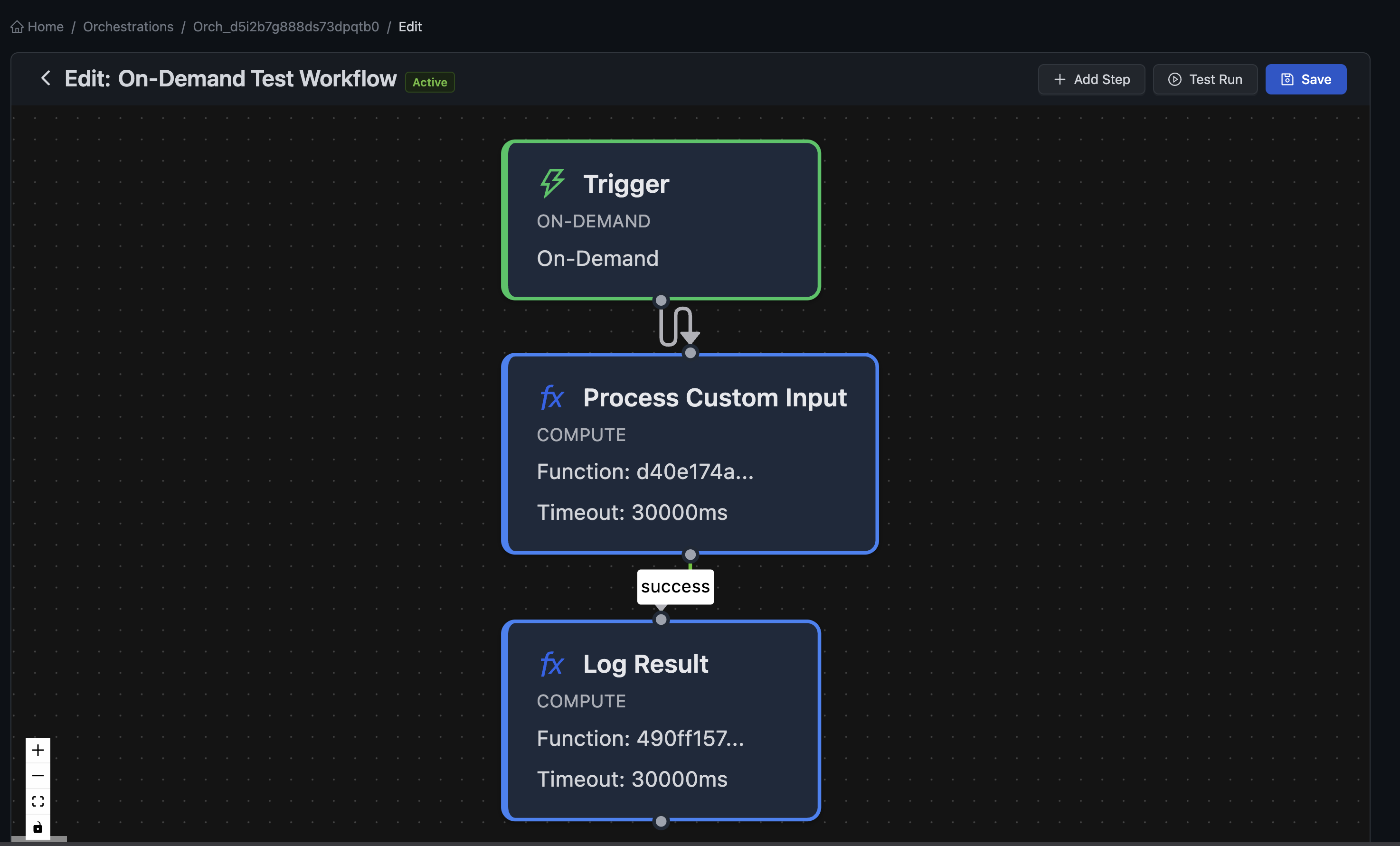1400x846 pixels.
Task: Toggle the canvas interactivity lock
Action: (x=38, y=827)
